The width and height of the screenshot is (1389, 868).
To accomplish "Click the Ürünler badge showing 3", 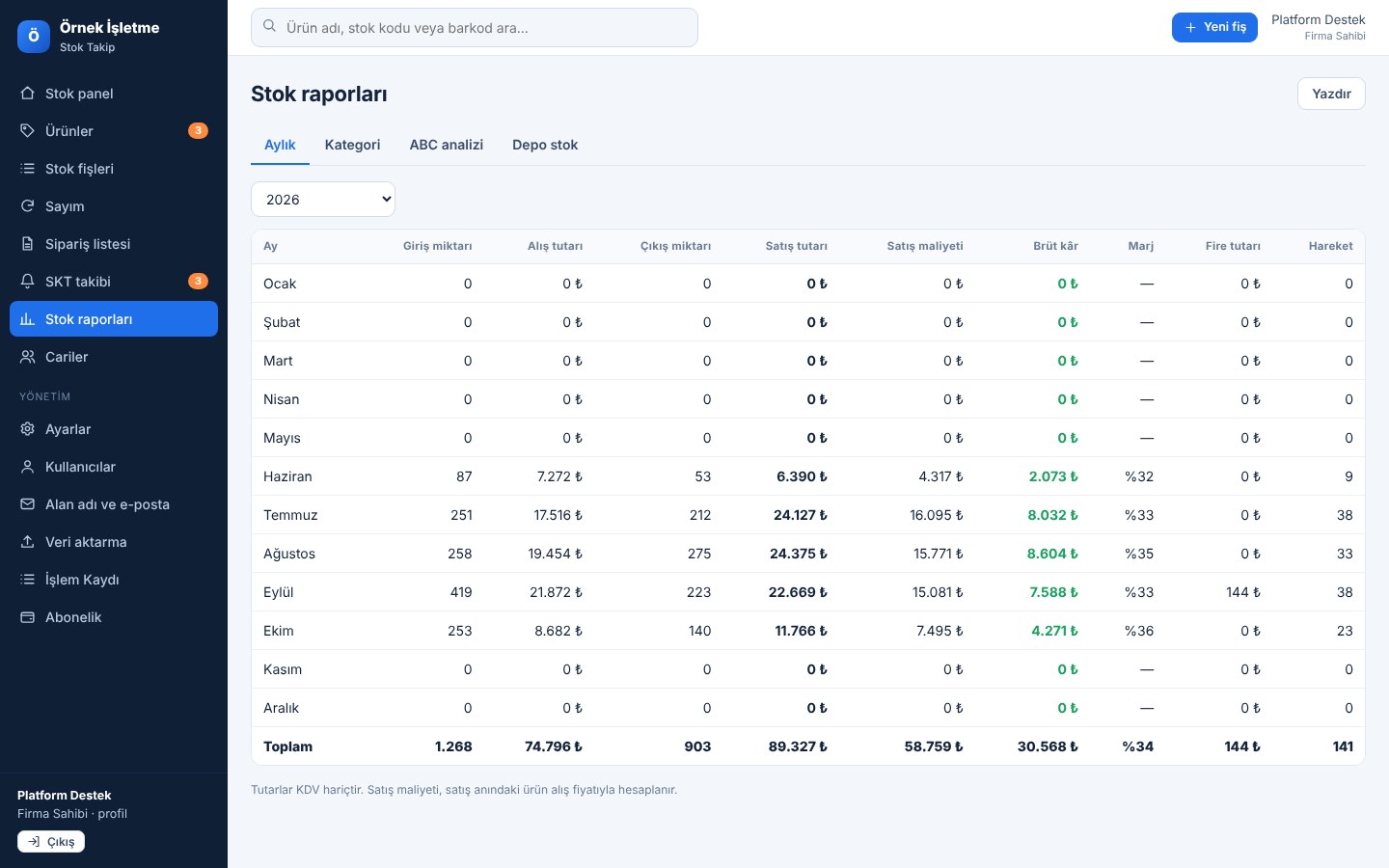I will (198, 130).
